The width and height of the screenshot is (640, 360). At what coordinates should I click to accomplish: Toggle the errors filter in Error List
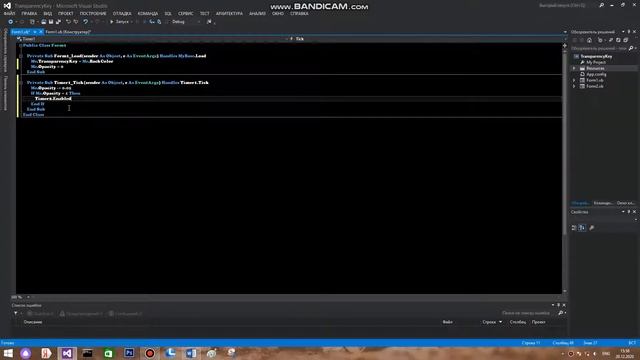[40, 313]
